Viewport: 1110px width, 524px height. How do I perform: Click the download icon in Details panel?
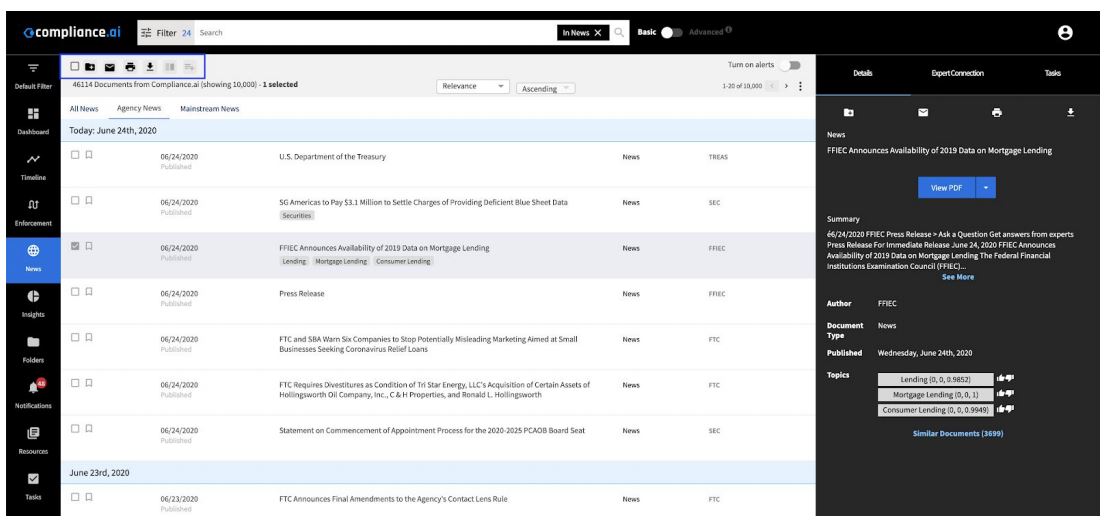[1070, 113]
